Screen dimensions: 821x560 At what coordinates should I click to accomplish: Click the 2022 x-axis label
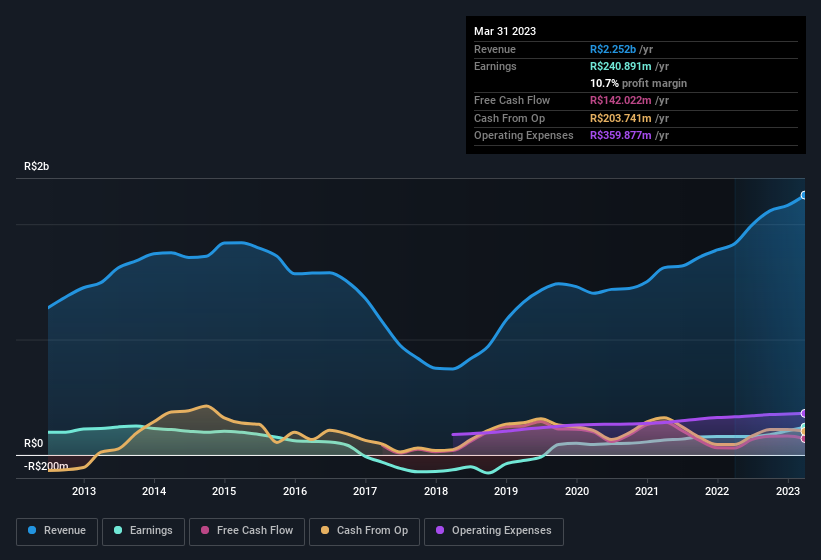pos(717,491)
